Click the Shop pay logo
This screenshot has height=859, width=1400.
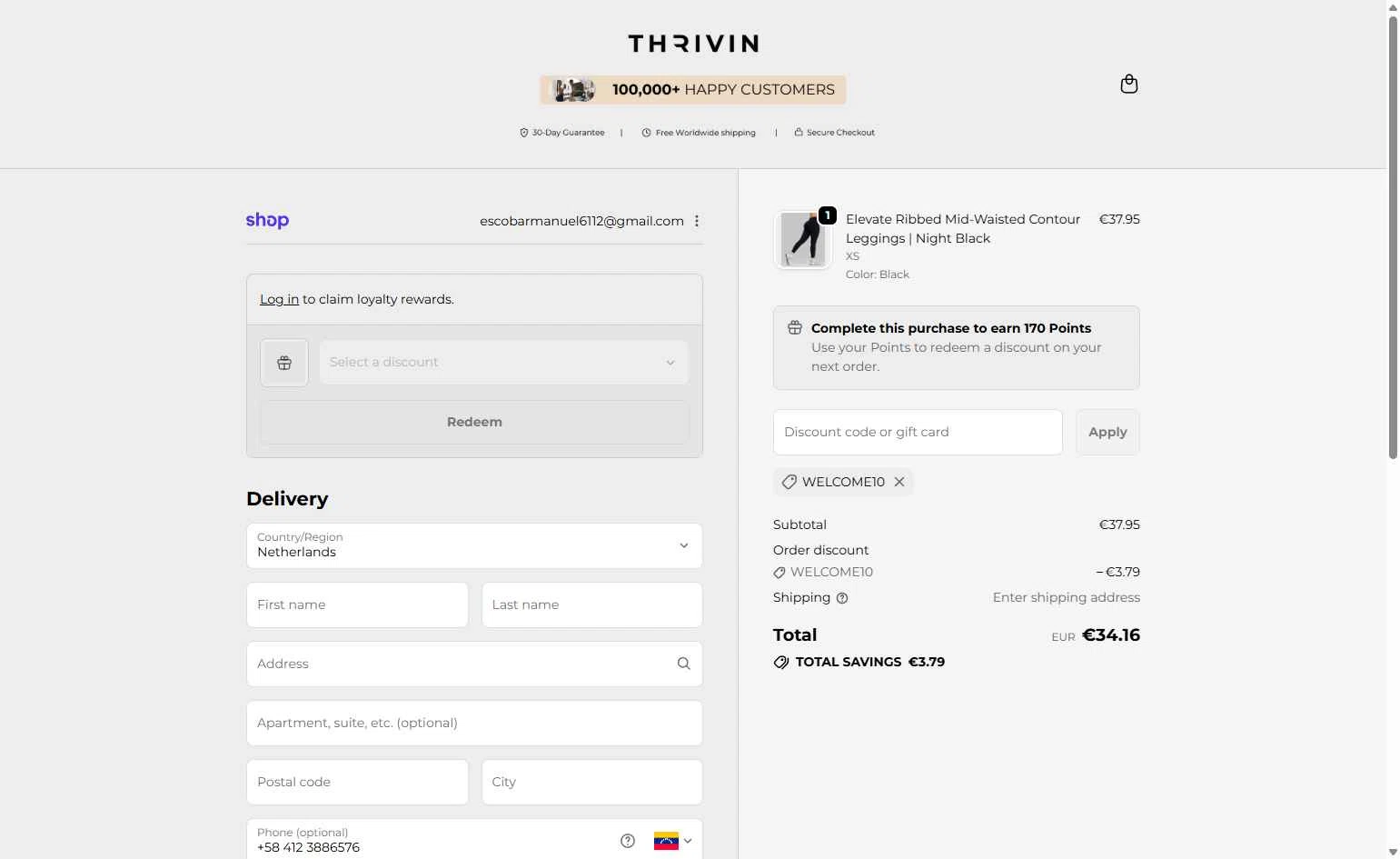coord(267,221)
